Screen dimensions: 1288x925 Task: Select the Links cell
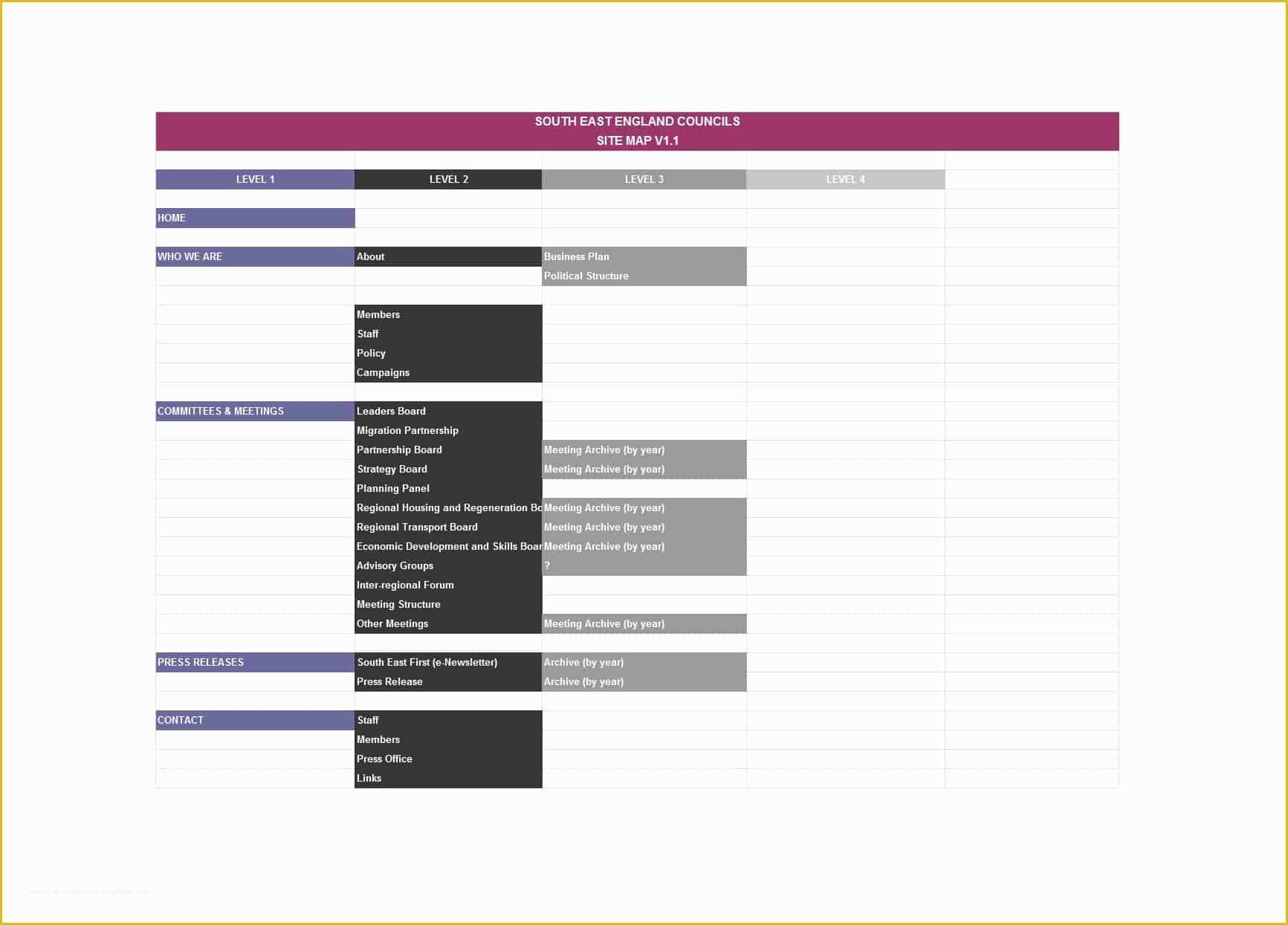click(448, 778)
